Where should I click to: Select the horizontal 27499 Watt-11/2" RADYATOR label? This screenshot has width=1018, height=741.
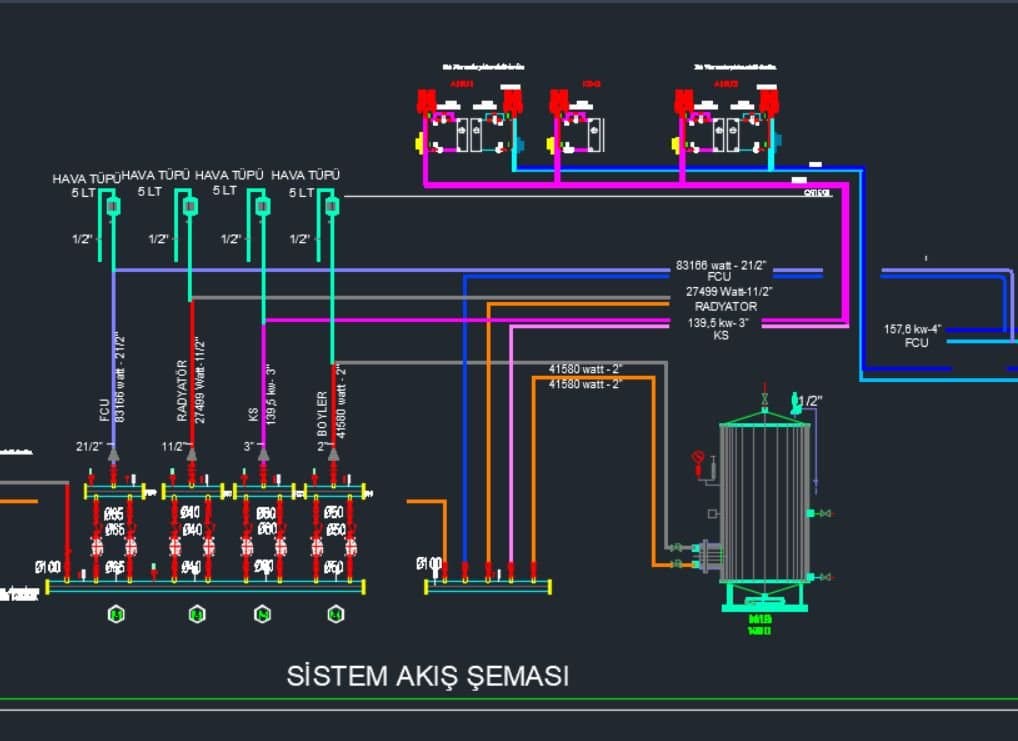click(x=728, y=299)
